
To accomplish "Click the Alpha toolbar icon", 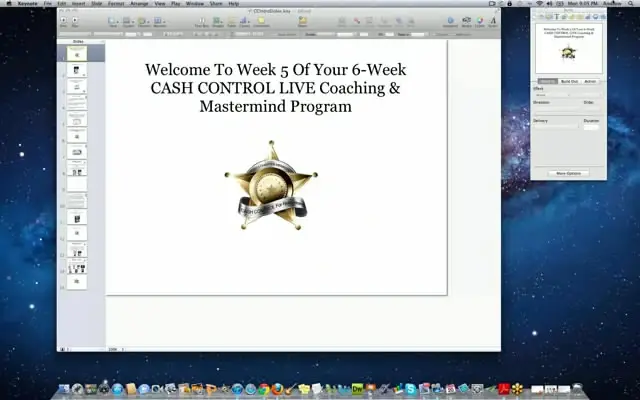I will (x=357, y=22).
